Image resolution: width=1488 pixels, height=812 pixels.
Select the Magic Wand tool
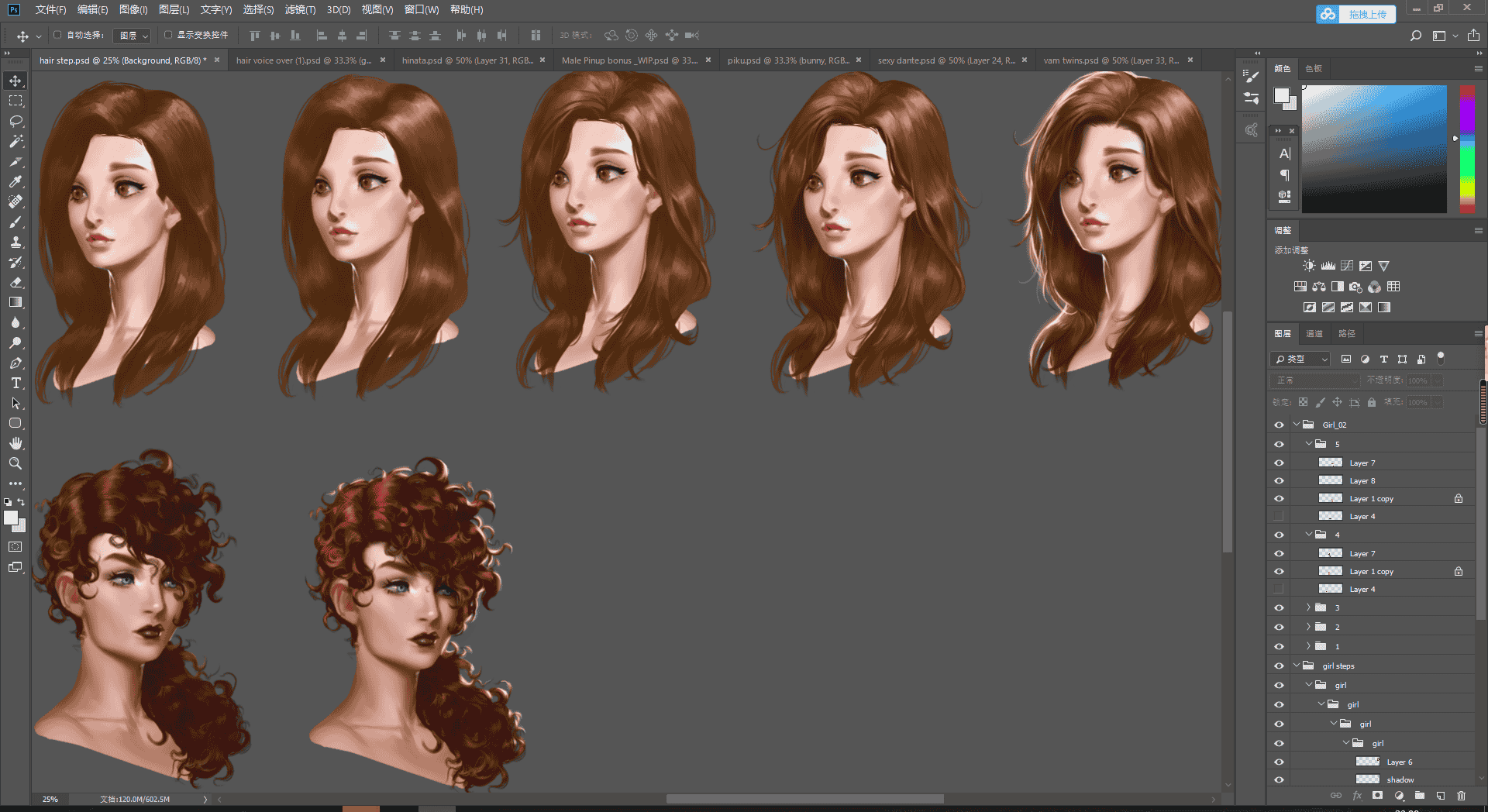(x=15, y=142)
